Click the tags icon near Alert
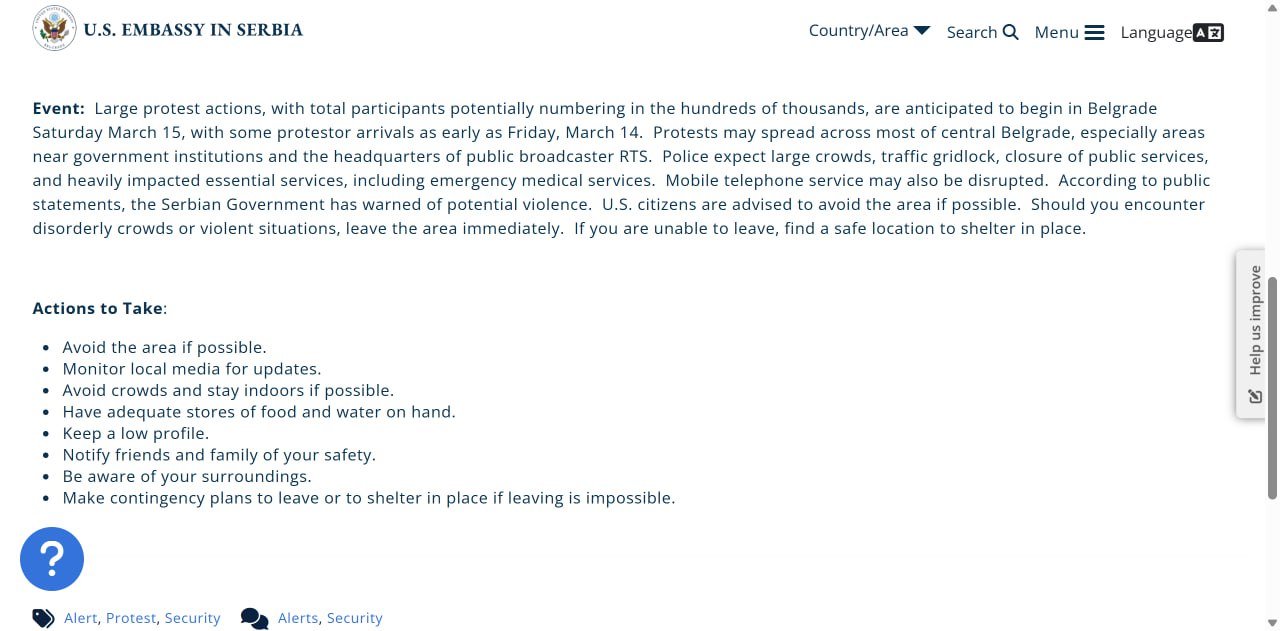1280x631 pixels. (43, 618)
